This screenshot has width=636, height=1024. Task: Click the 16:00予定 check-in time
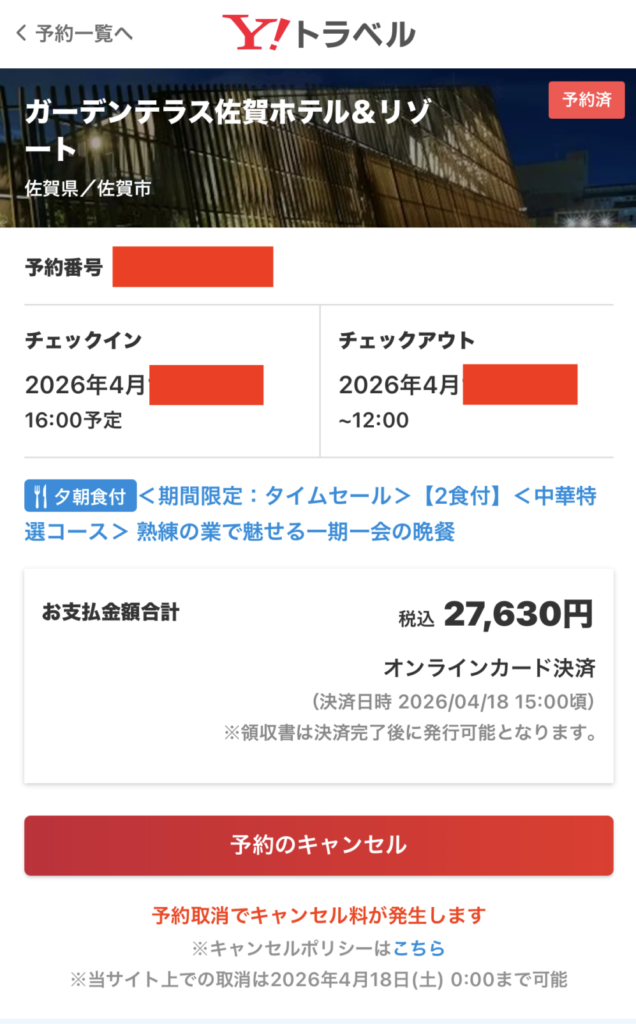[x=73, y=420]
